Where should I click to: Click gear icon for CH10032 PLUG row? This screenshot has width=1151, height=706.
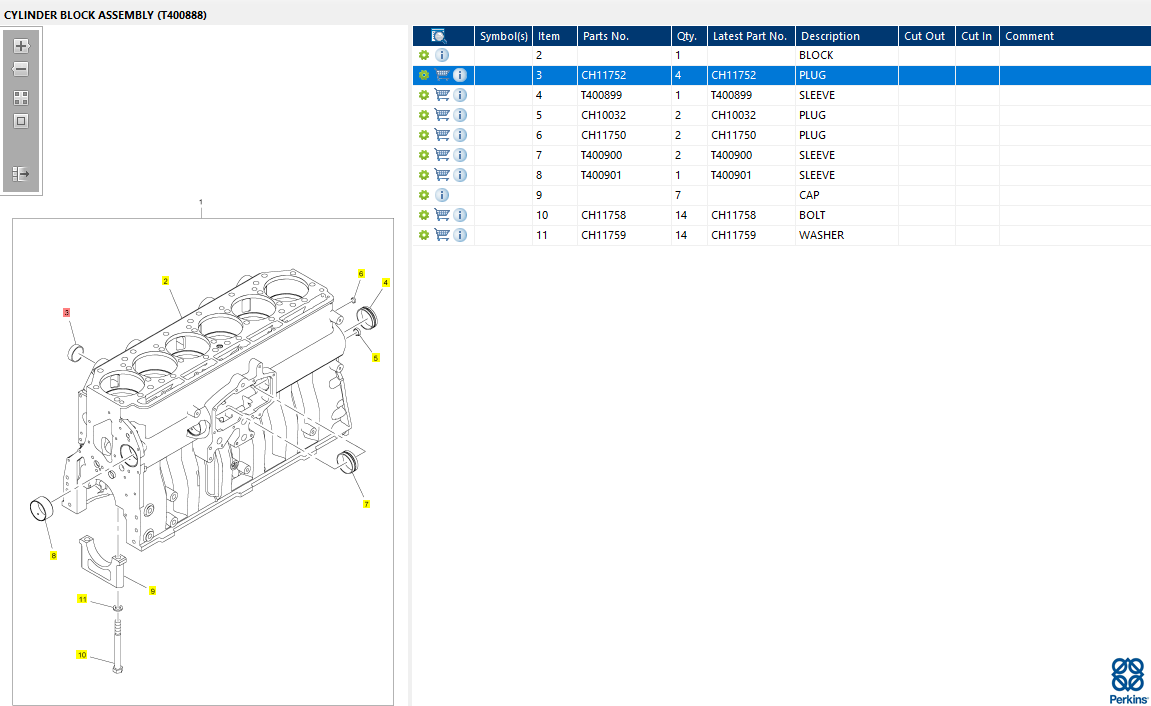[x=424, y=115]
